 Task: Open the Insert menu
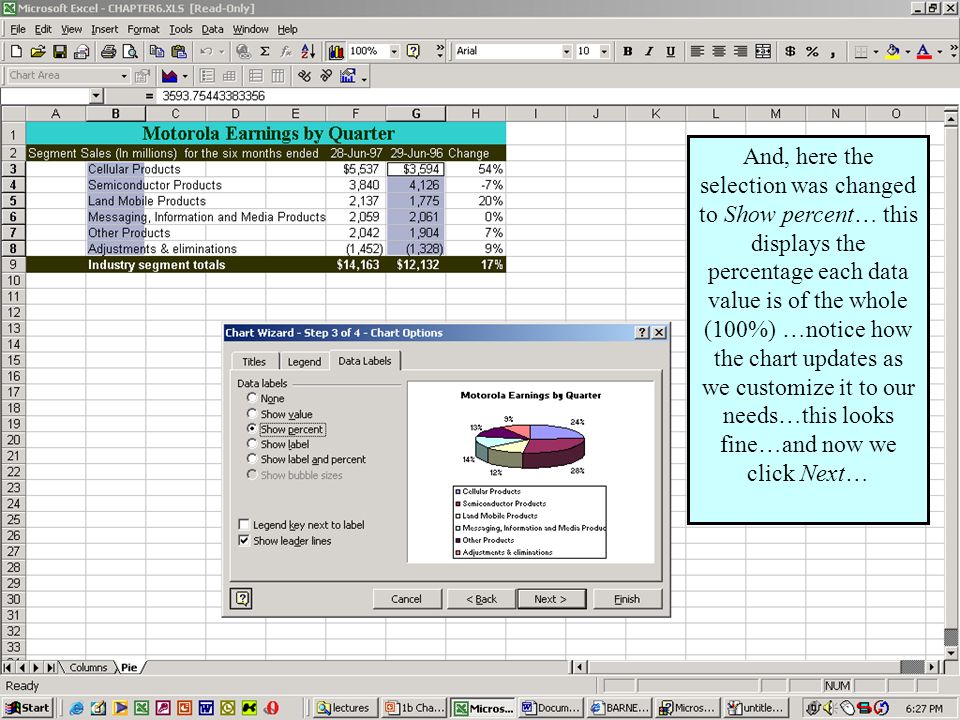[105, 29]
